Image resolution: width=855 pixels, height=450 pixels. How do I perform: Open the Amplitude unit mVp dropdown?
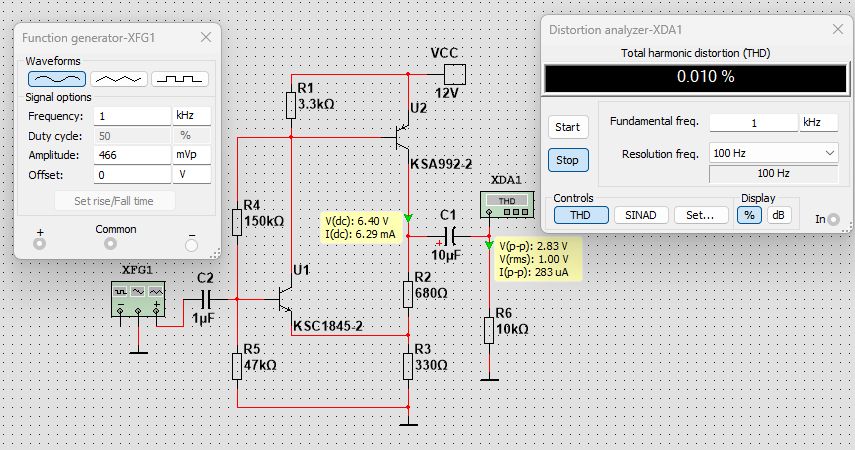click(191, 155)
